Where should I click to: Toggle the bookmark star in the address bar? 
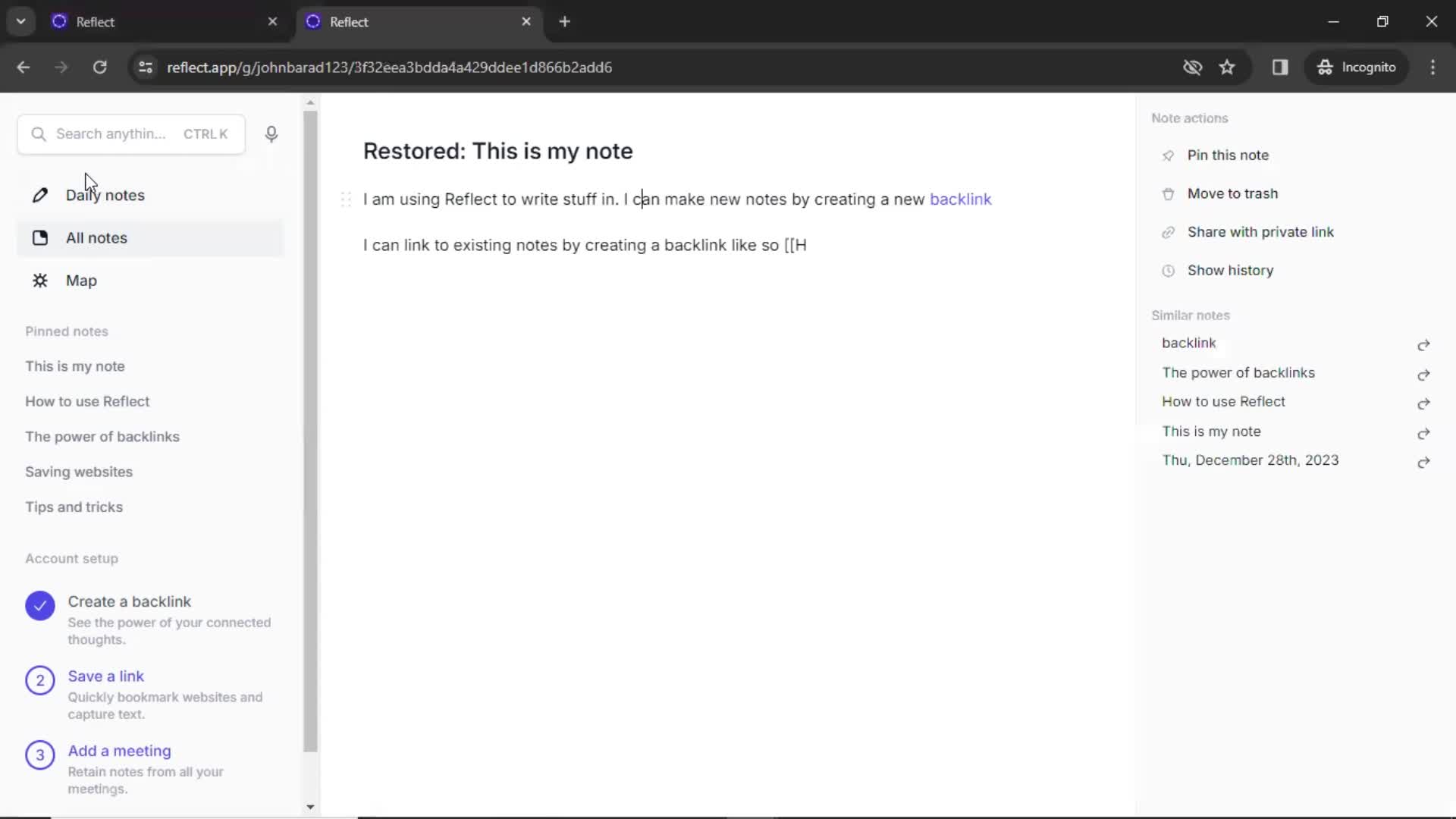[x=1227, y=67]
